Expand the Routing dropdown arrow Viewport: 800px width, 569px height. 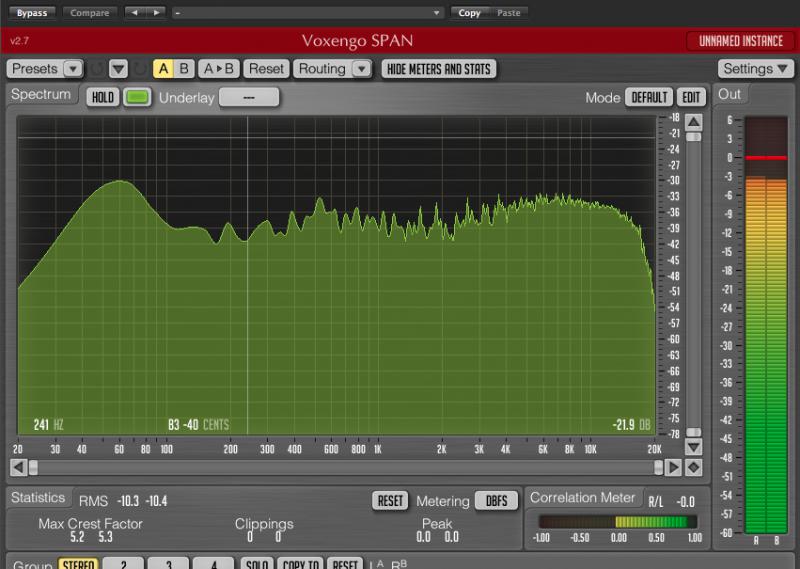(362, 68)
